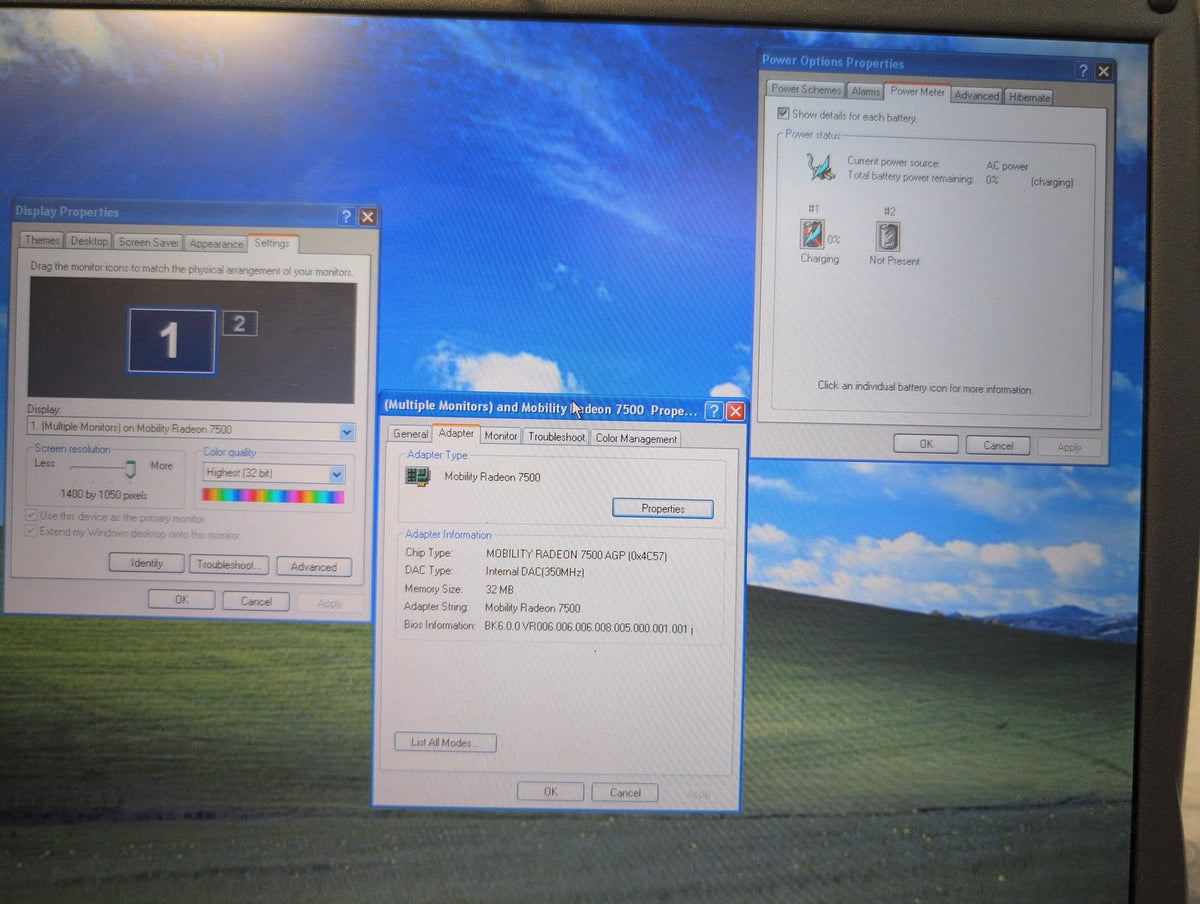Click OK in Power Options Properties

pos(926,444)
